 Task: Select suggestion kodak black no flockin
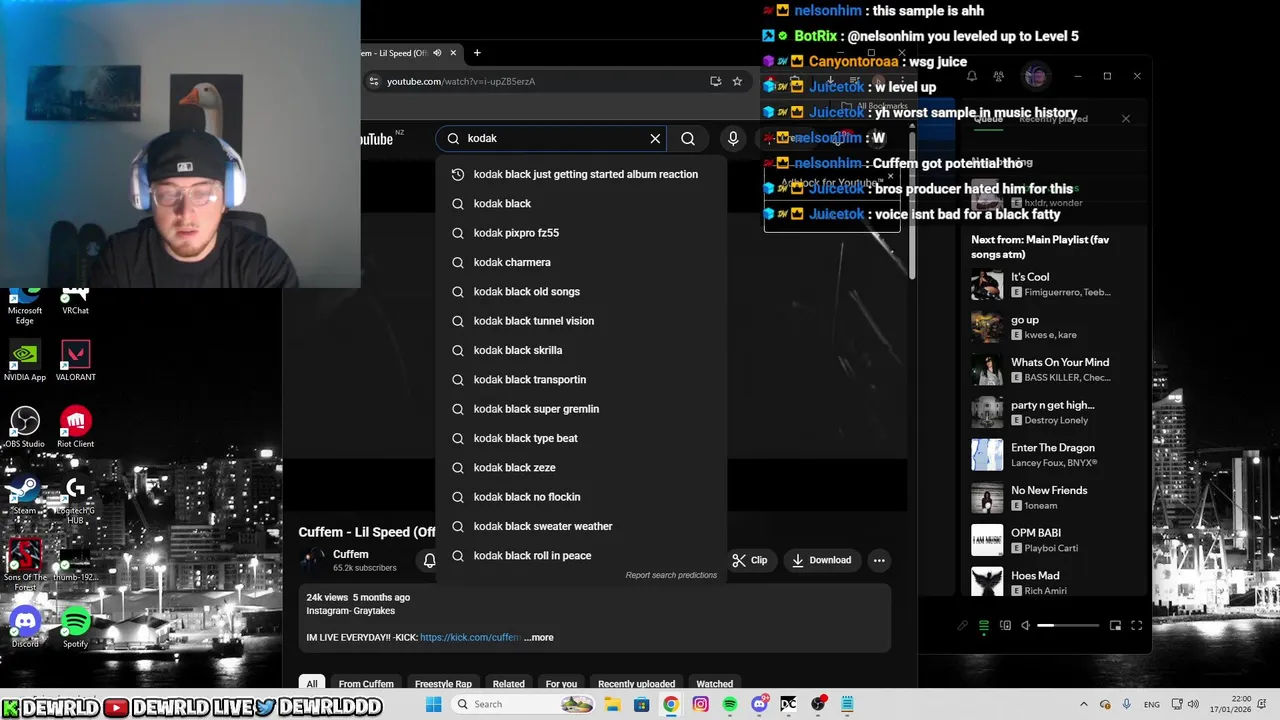pyautogui.click(x=581, y=497)
